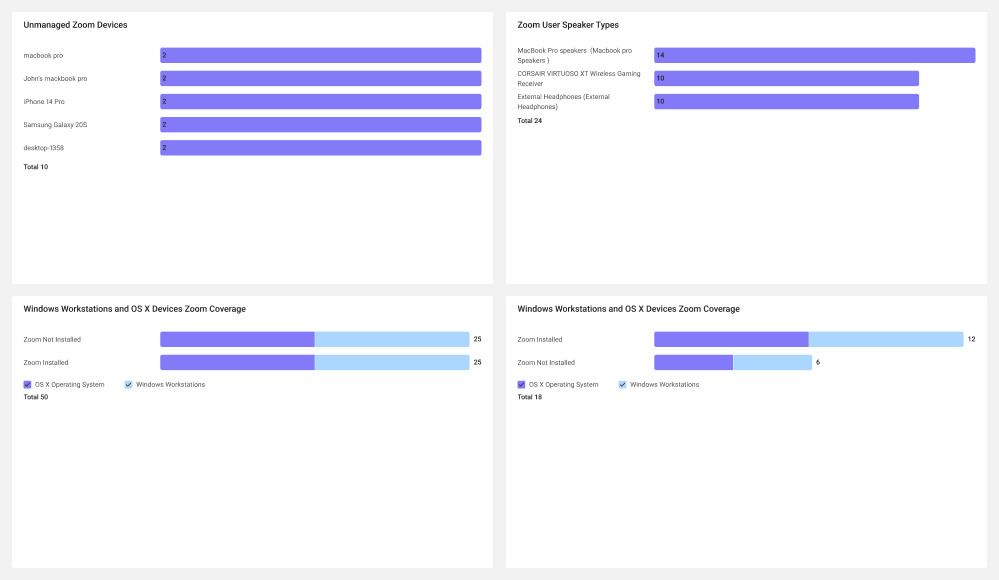
Task: Click the macbook pro bar in Unmanaged Zoom Devices
Action: pyautogui.click(x=320, y=55)
